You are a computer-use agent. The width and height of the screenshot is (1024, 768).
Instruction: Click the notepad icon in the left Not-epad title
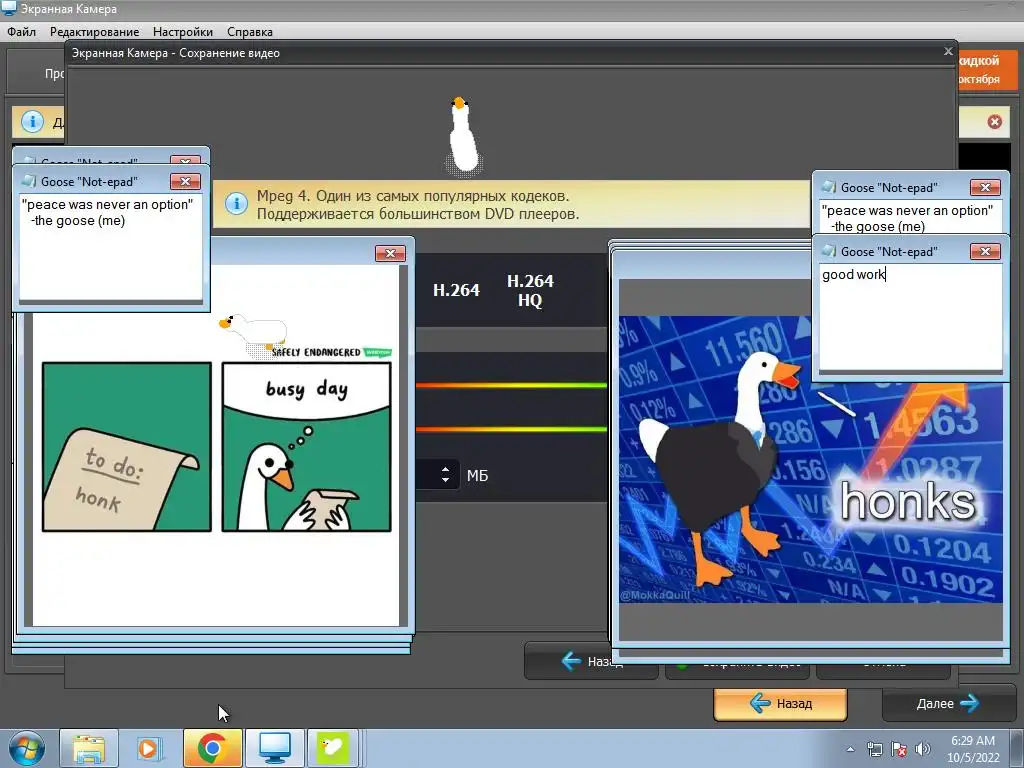(x=28, y=181)
